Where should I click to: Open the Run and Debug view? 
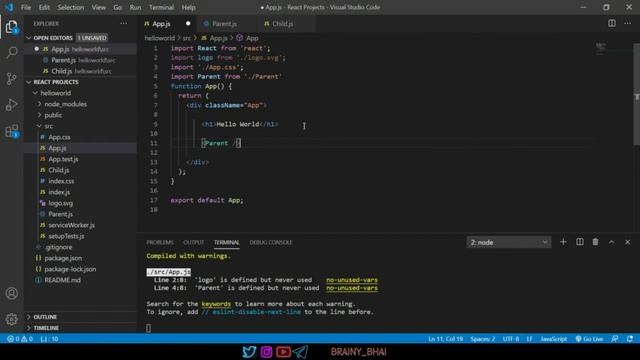point(12,104)
